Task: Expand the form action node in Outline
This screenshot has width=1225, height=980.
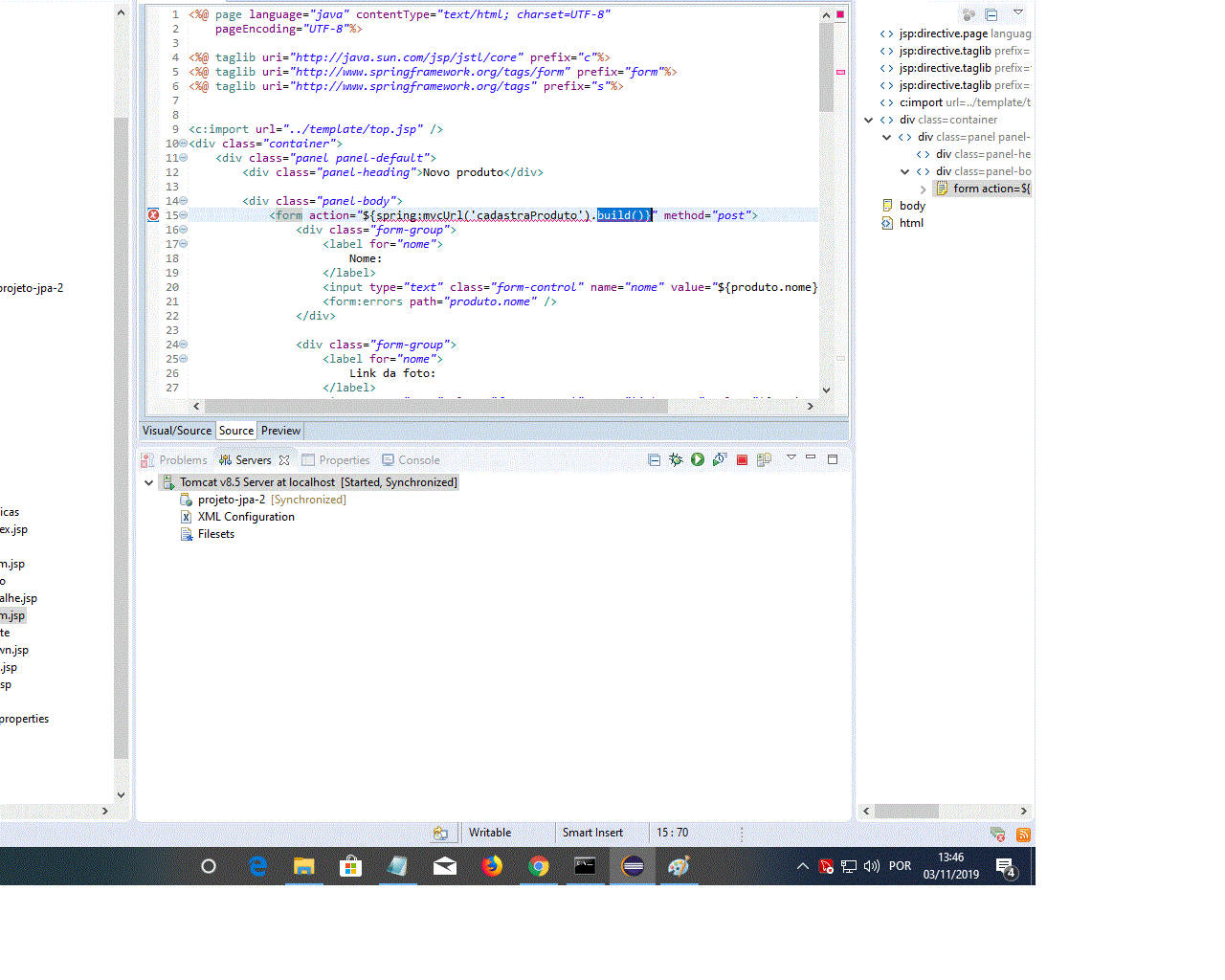Action: click(923, 189)
